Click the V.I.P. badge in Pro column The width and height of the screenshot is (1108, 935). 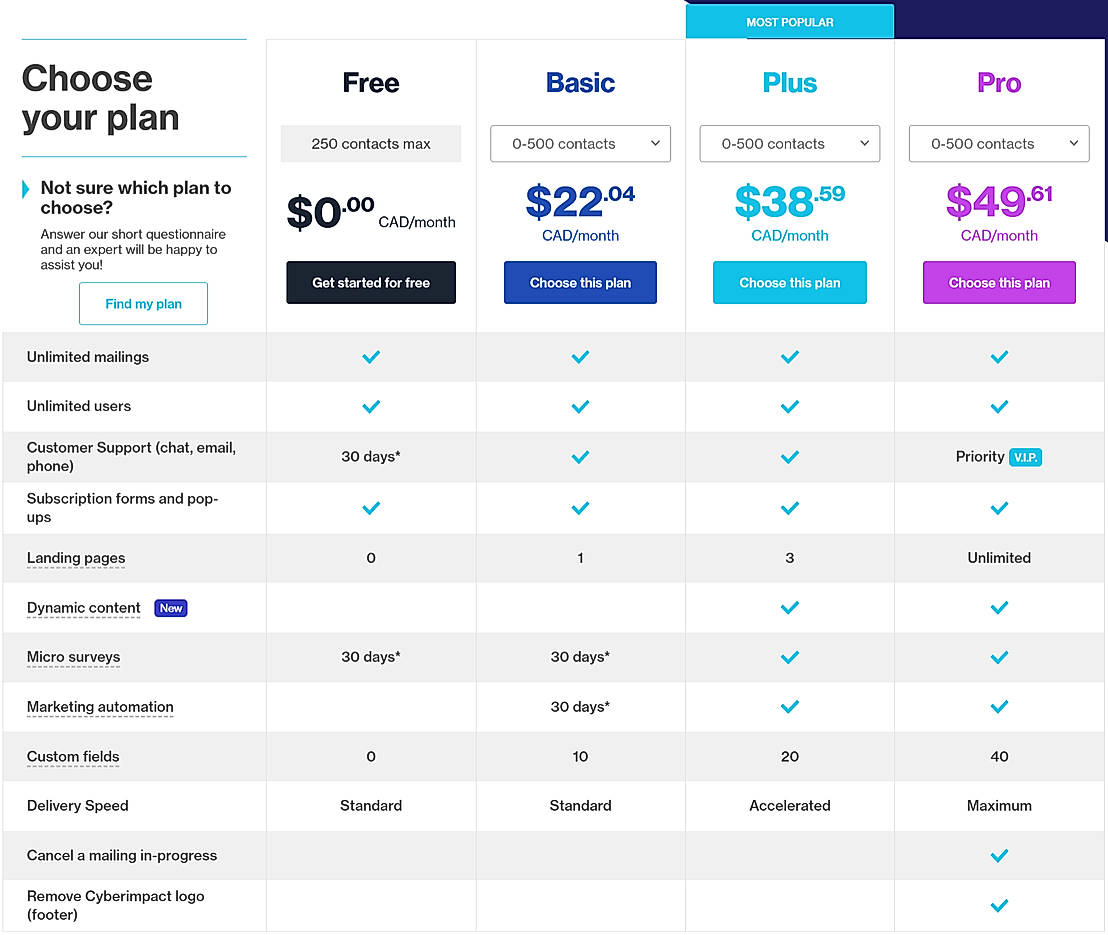pyautogui.click(x=1025, y=457)
